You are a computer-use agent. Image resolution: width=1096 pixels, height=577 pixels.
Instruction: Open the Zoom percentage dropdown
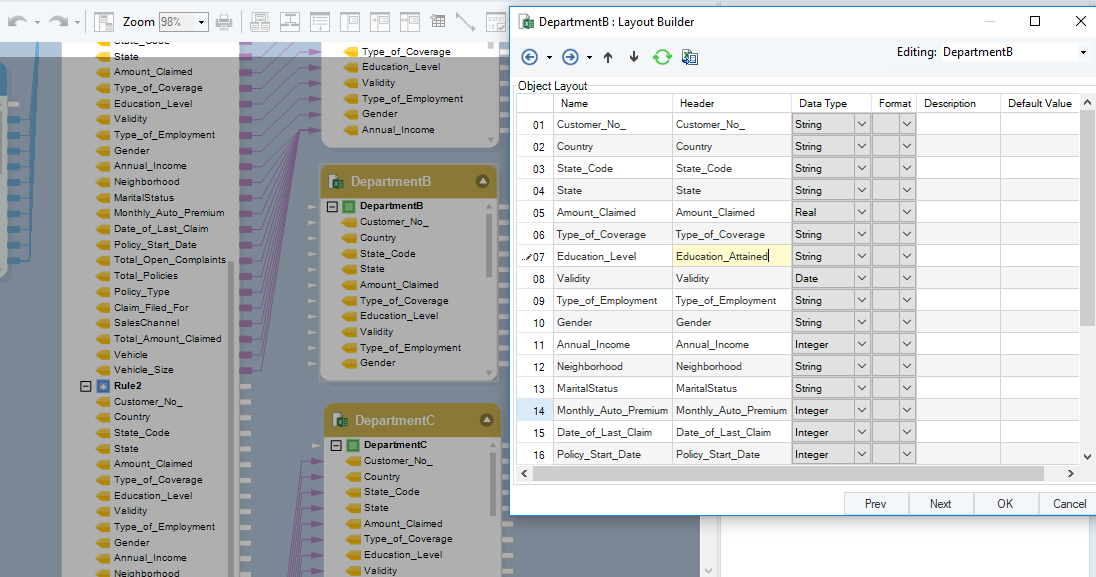click(x=201, y=22)
